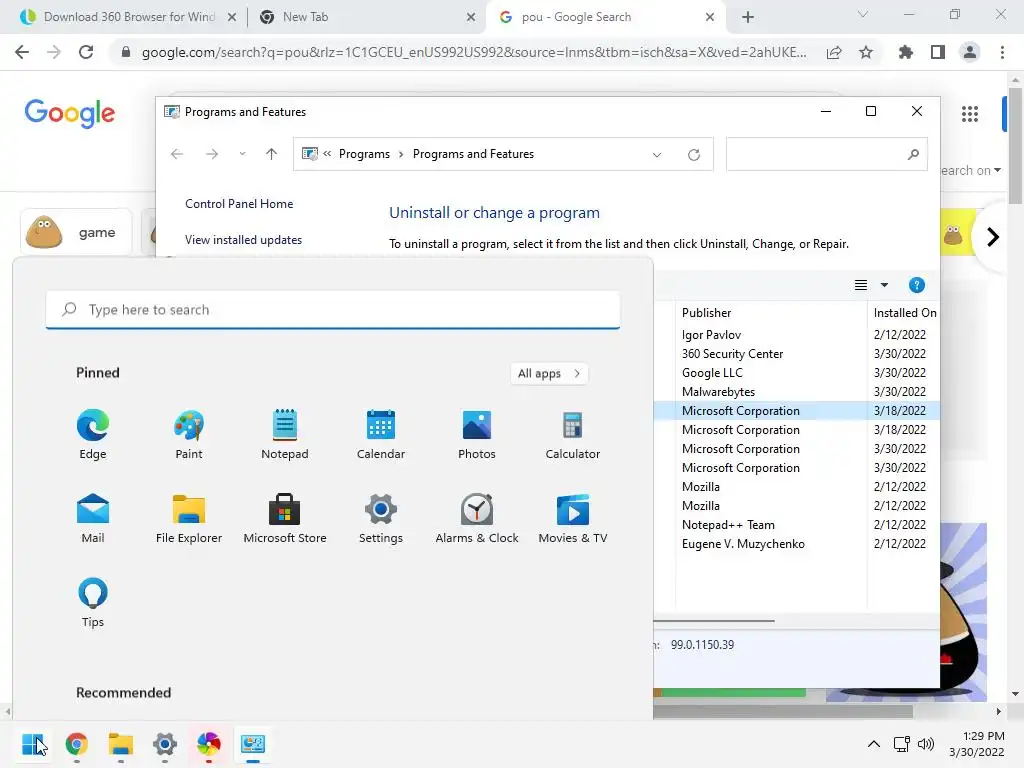Screen dimensions: 1024x768
Task: Open Settings from pinned apps
Action: coord(381,519)
